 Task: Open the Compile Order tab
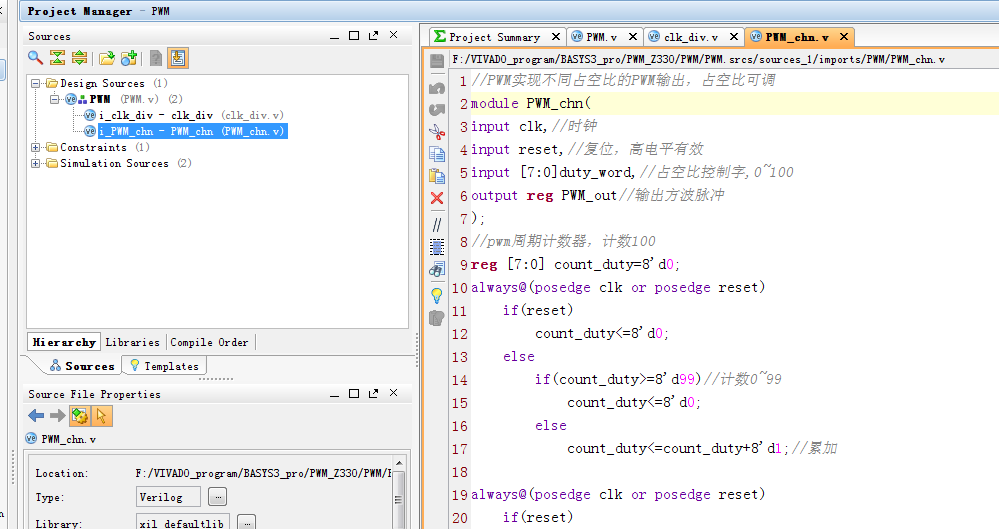click(208, 342)
